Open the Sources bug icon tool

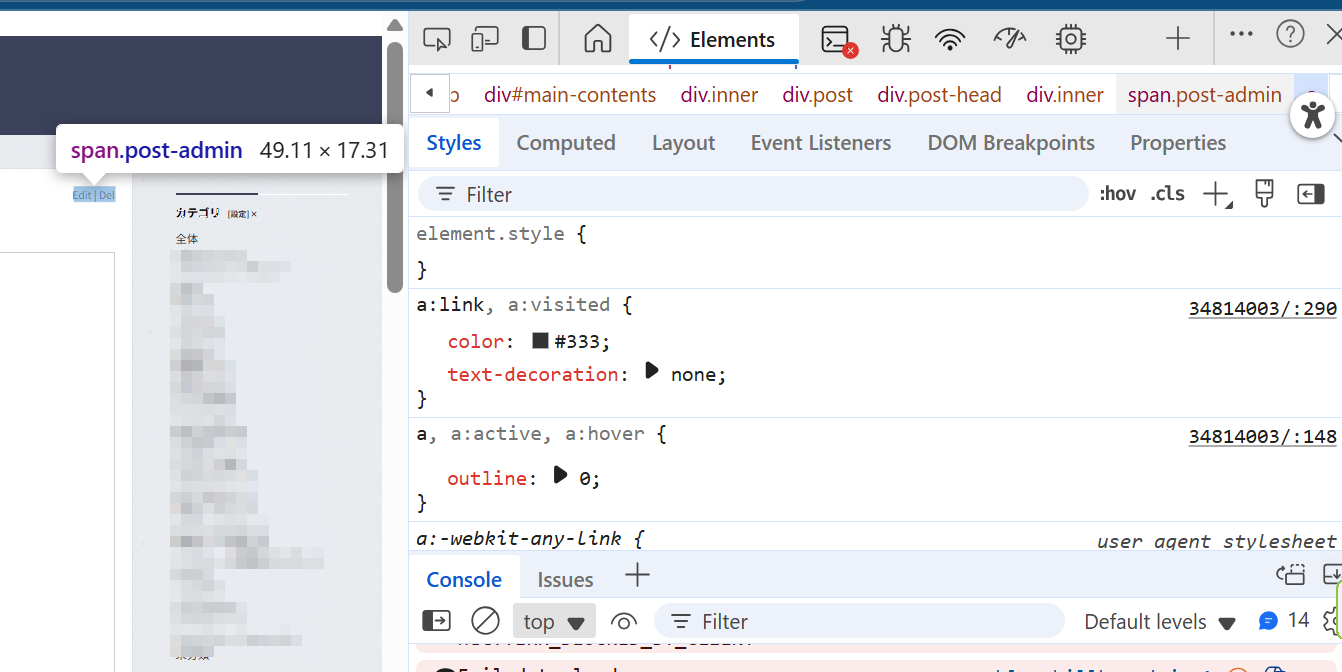click(x=895, y=39)
